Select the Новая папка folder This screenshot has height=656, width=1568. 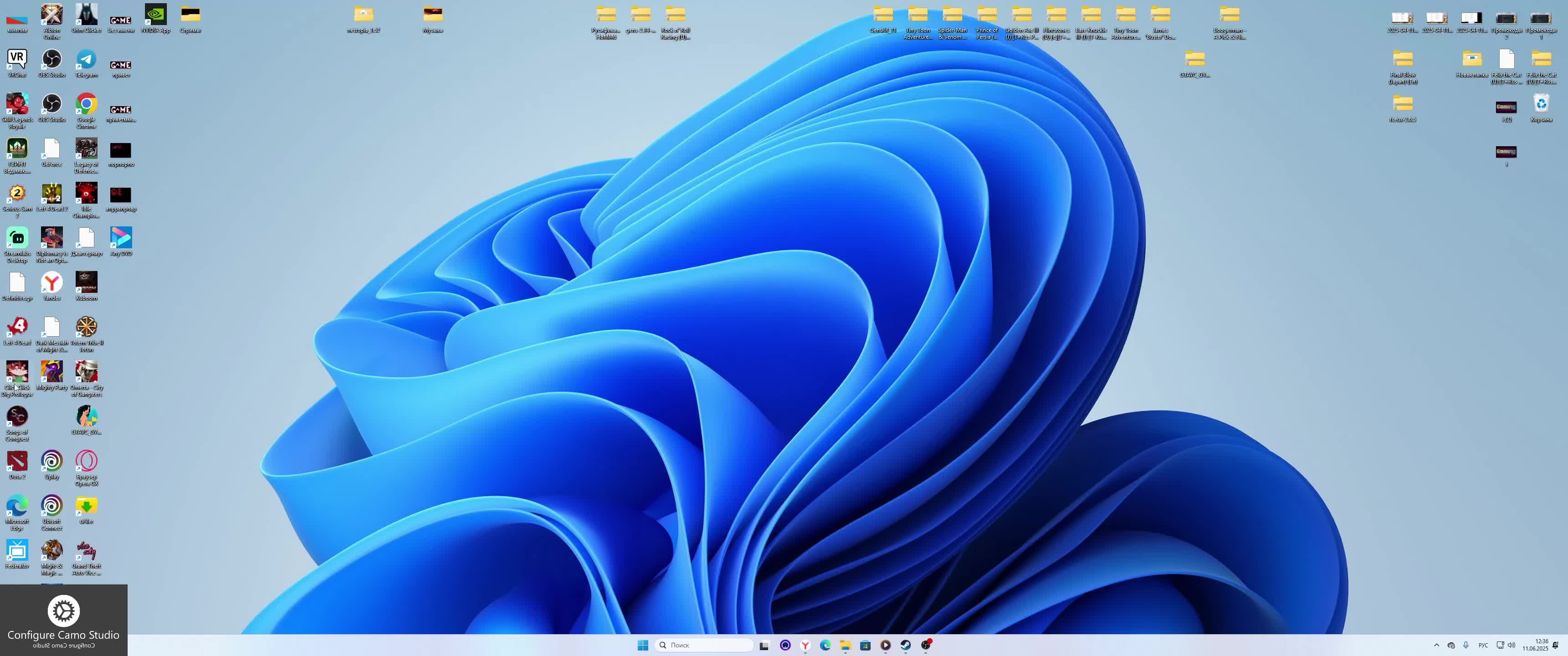click(1472, 63)
